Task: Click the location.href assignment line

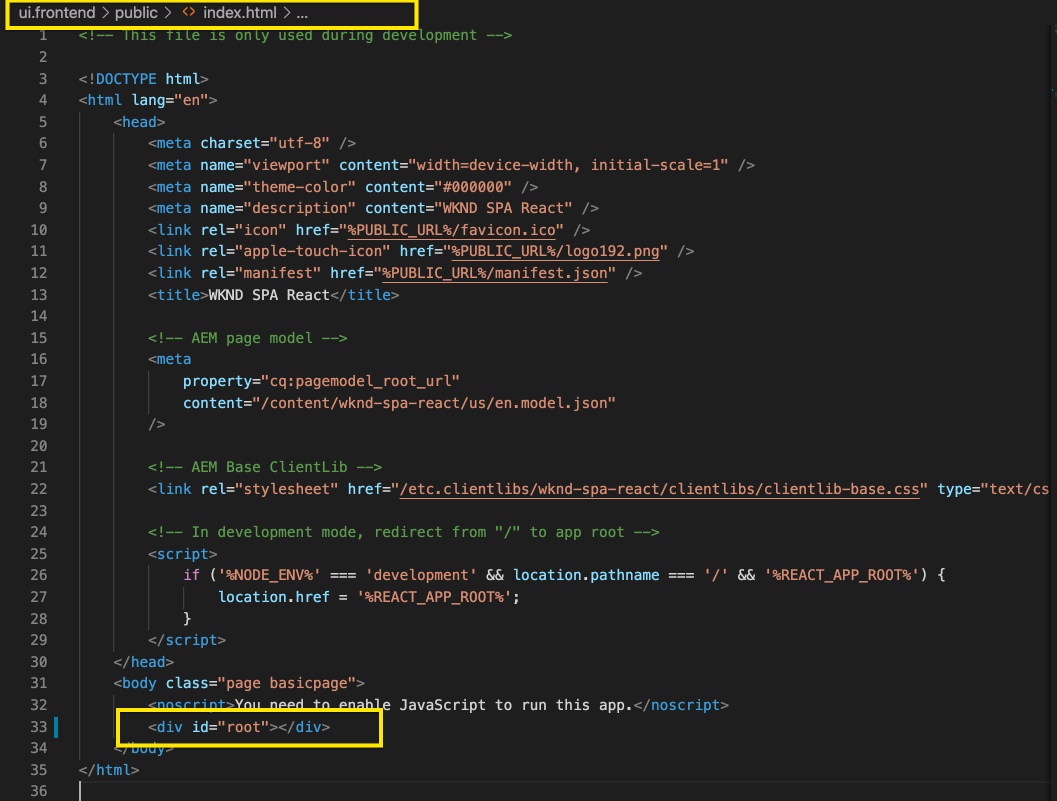Action: [x=369, y=597]
